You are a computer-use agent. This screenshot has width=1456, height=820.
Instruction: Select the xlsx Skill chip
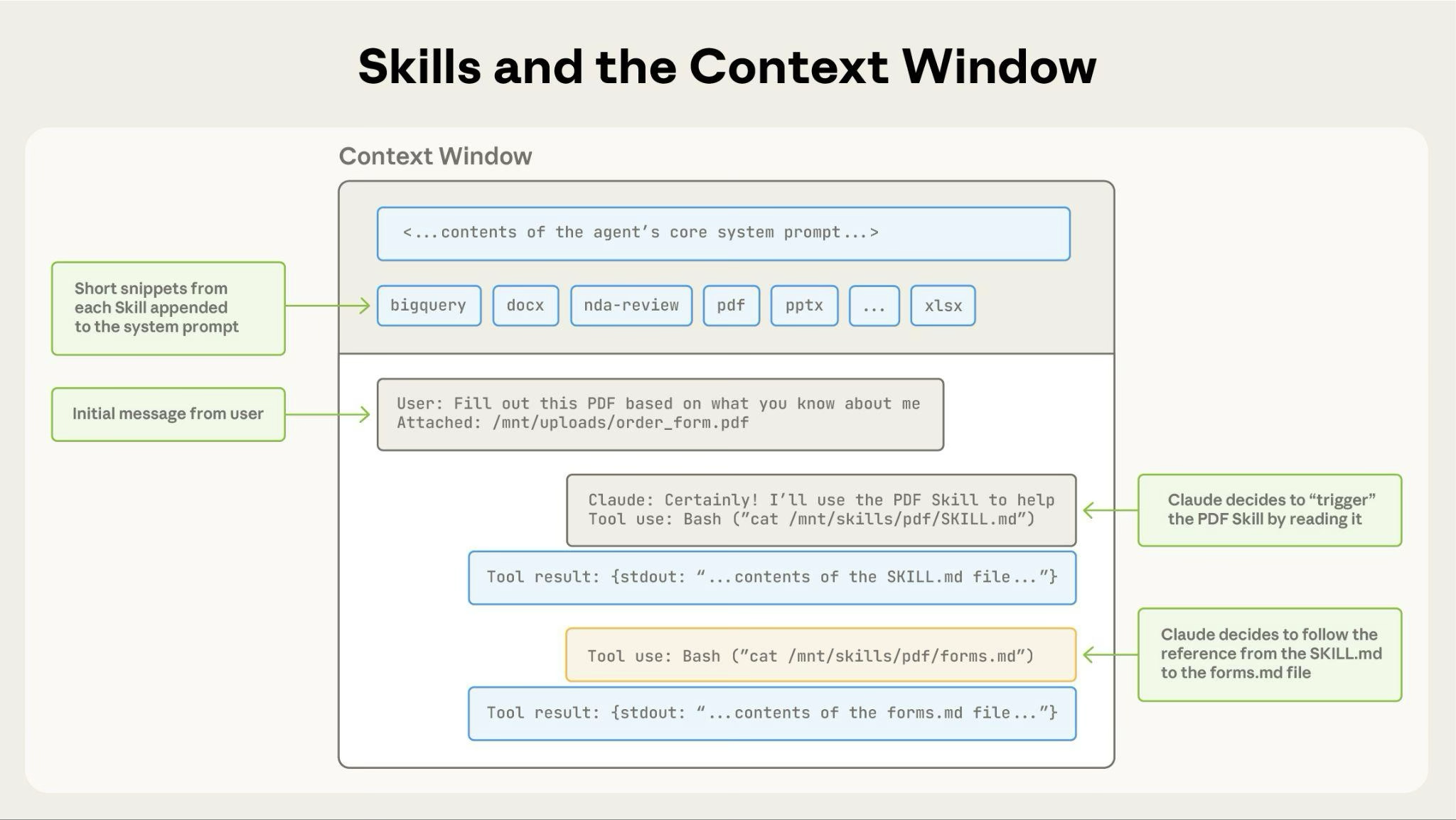tap(943, 306)
